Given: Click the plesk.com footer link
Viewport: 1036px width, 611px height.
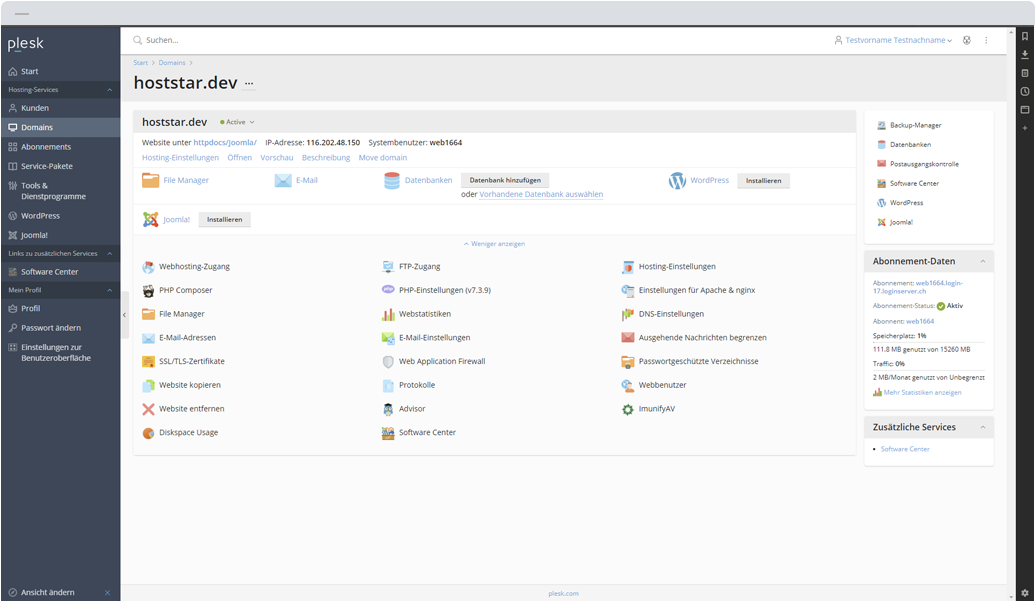Looking at the screenshot, I should [x=563, y=594].
